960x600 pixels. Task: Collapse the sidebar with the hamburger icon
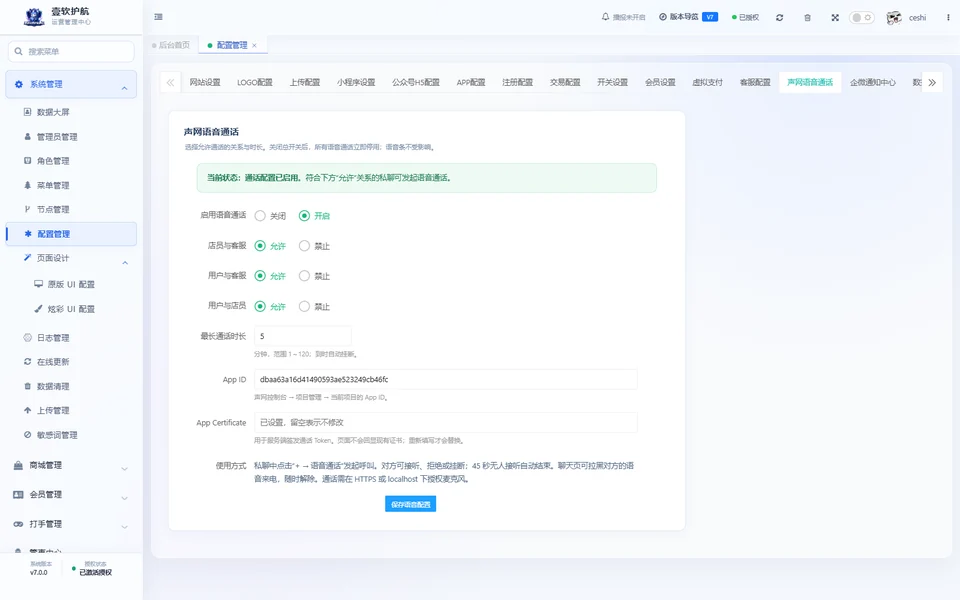(x=159, y=17)
